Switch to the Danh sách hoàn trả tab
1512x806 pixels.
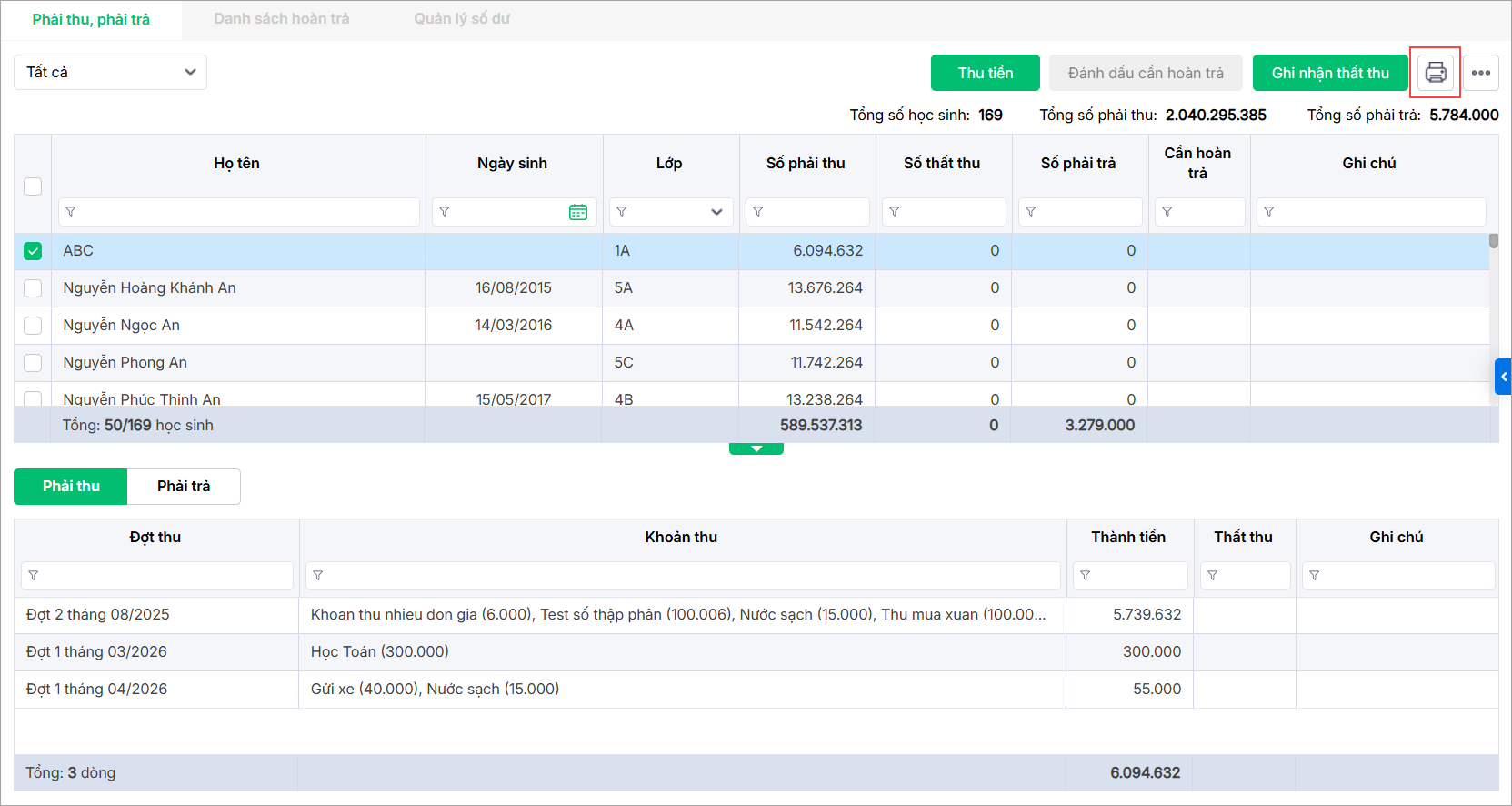tap(281, 19)
